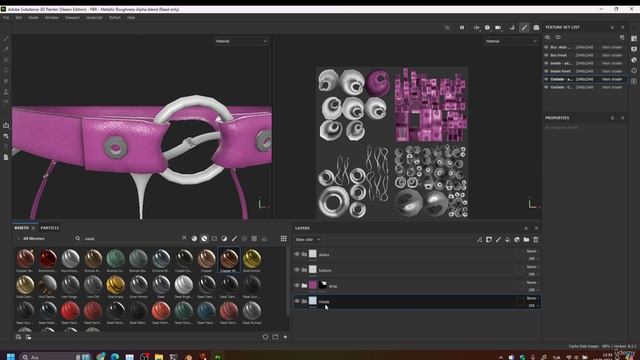
Task: Open the Window menu
Action: click(x=51, y=18)
